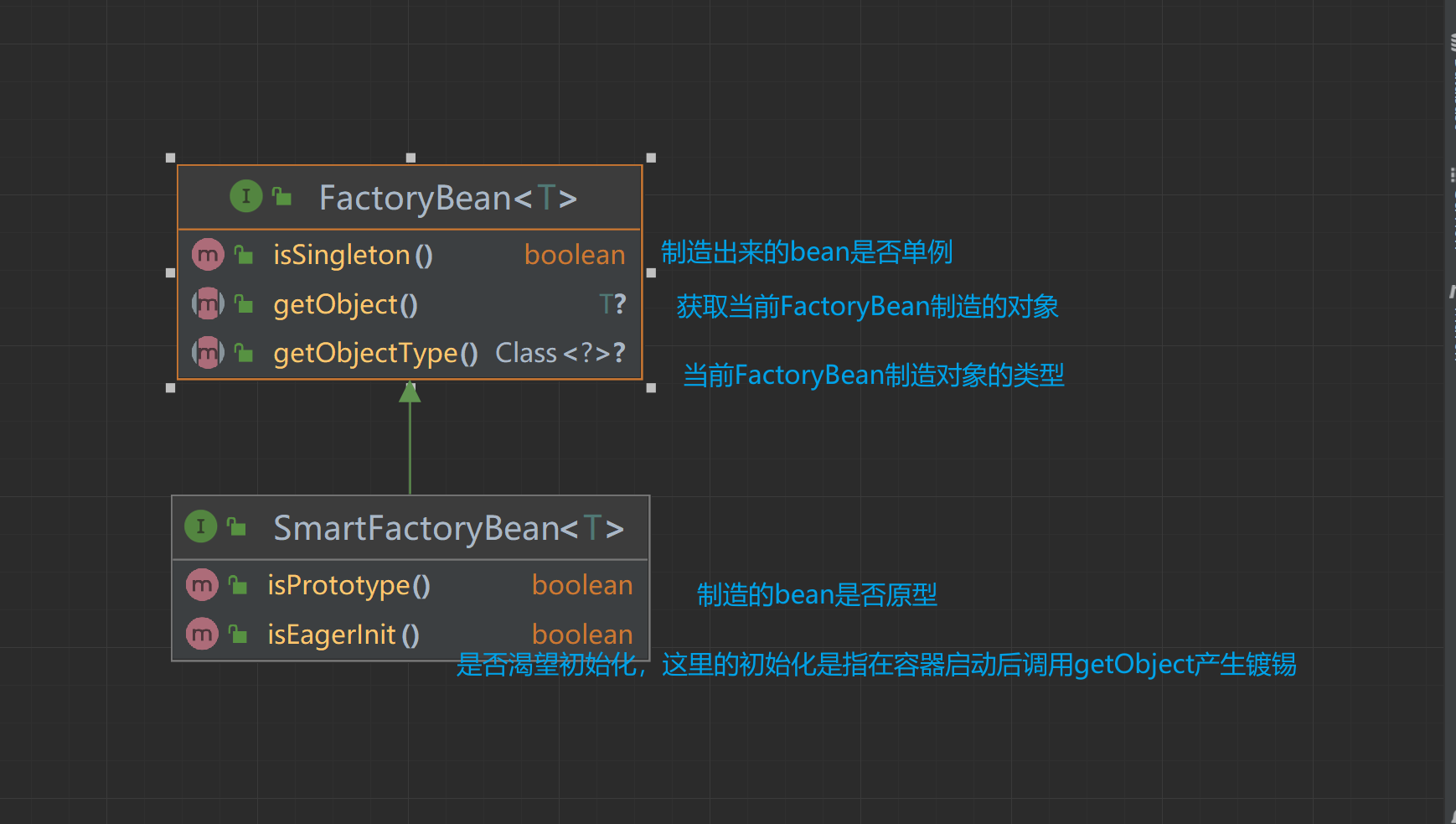Click the method icon next to getObject()
The width and height of the screenshot is (1456, 824).
point(208,303)
